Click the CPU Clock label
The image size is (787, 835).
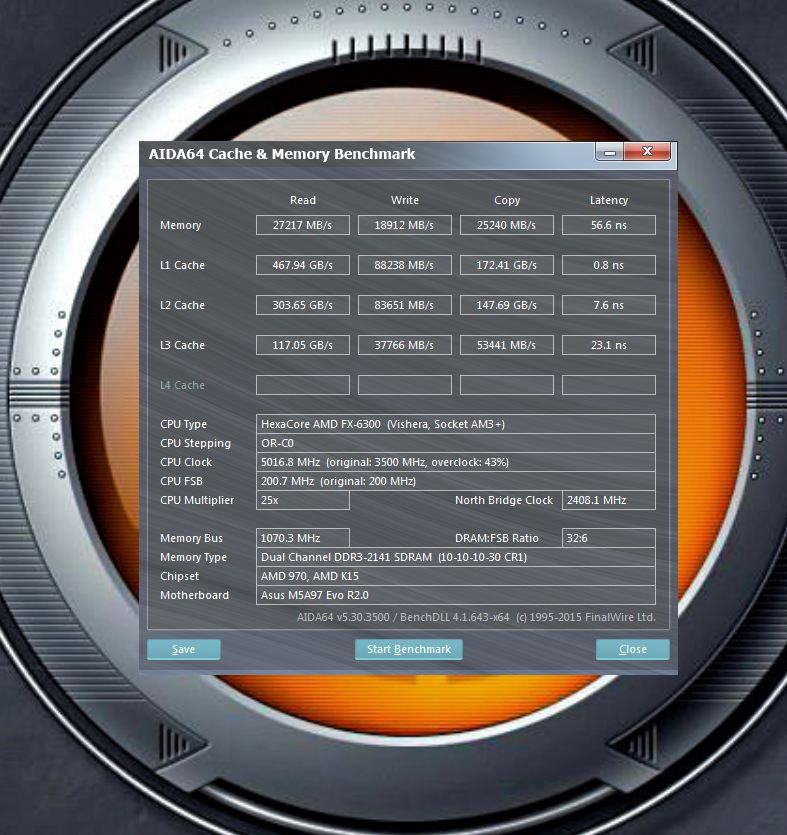(186, 462)
